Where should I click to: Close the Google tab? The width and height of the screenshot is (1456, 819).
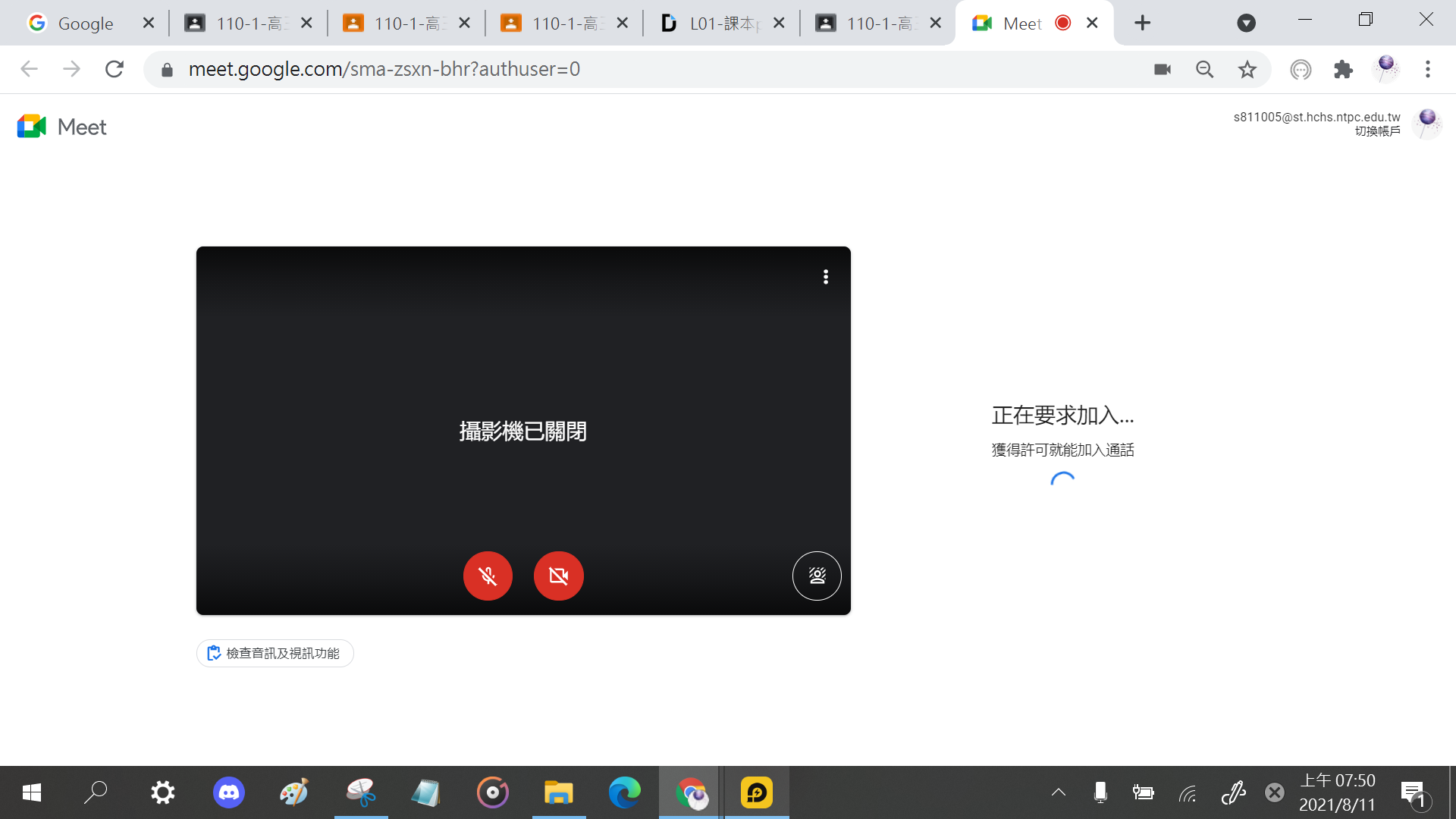pos(149,24)
